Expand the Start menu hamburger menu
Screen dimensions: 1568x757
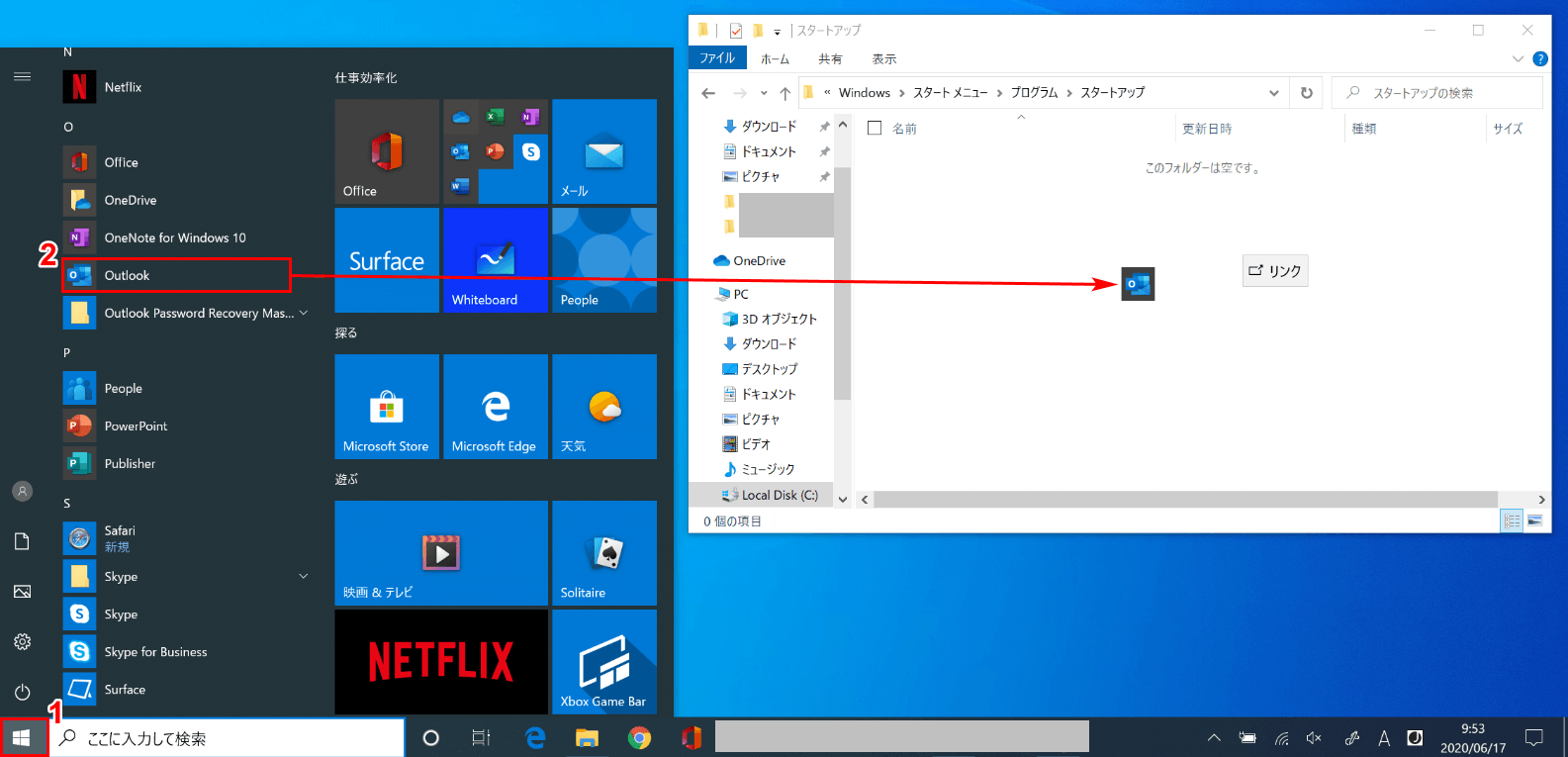(22, 76)
